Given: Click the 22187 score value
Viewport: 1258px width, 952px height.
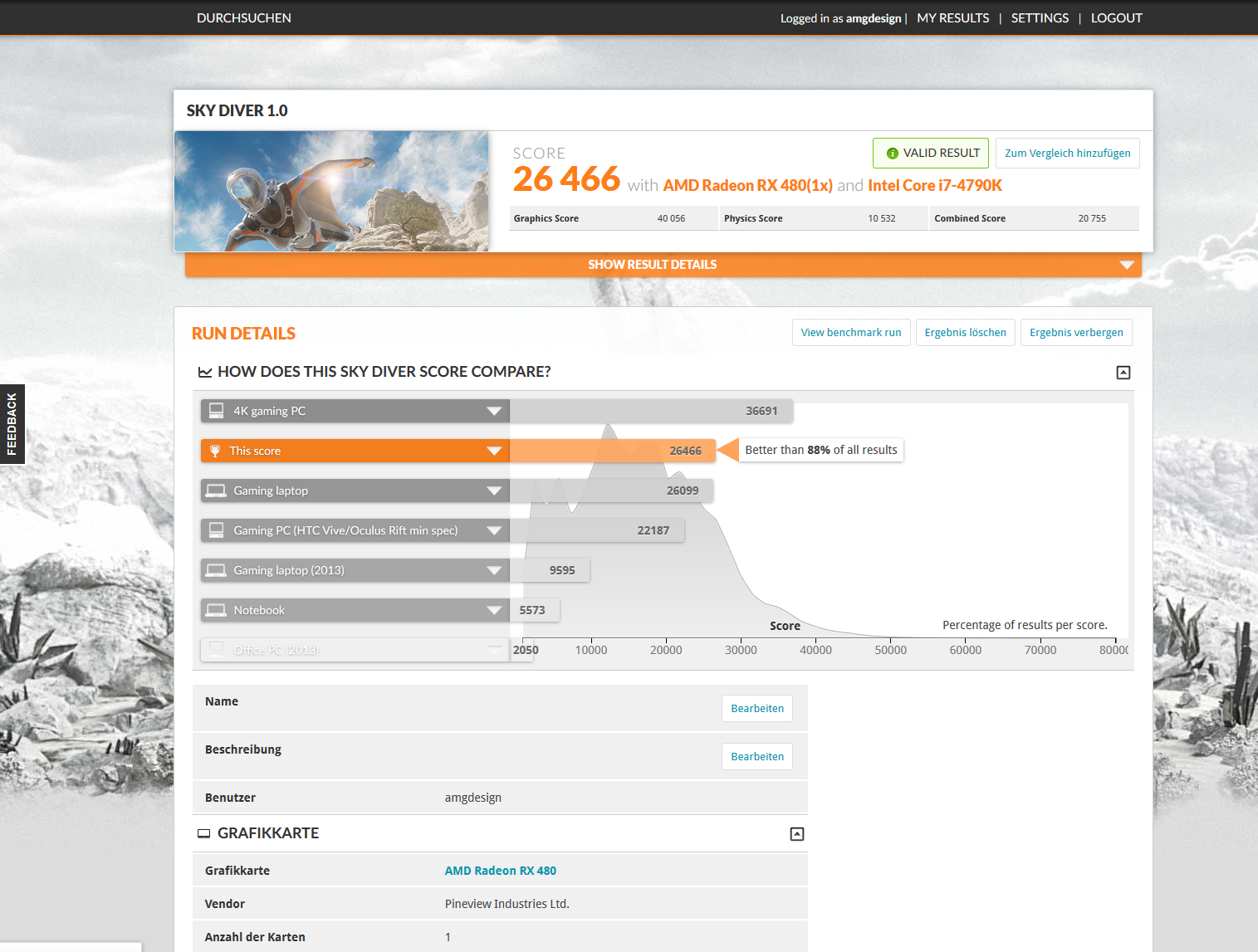Looking at the screenshot, I should pos(653,530).
